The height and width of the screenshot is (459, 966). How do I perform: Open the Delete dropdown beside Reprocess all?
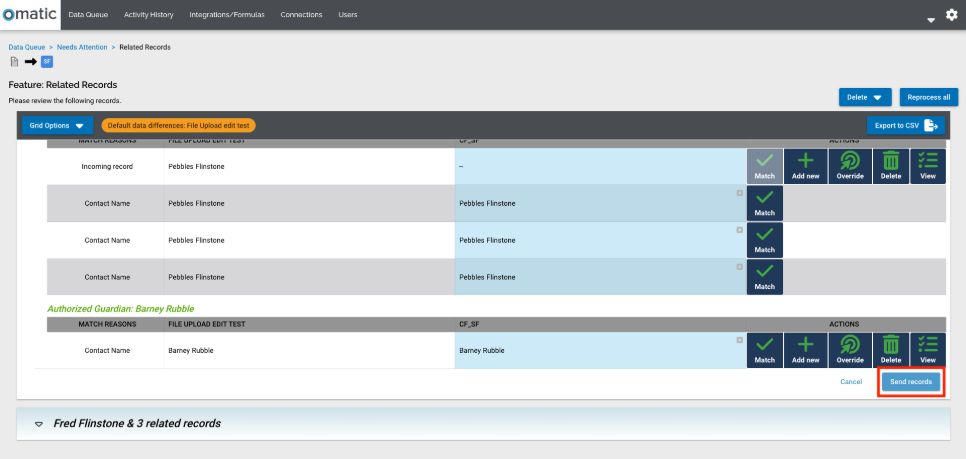(x=864, y=97)
